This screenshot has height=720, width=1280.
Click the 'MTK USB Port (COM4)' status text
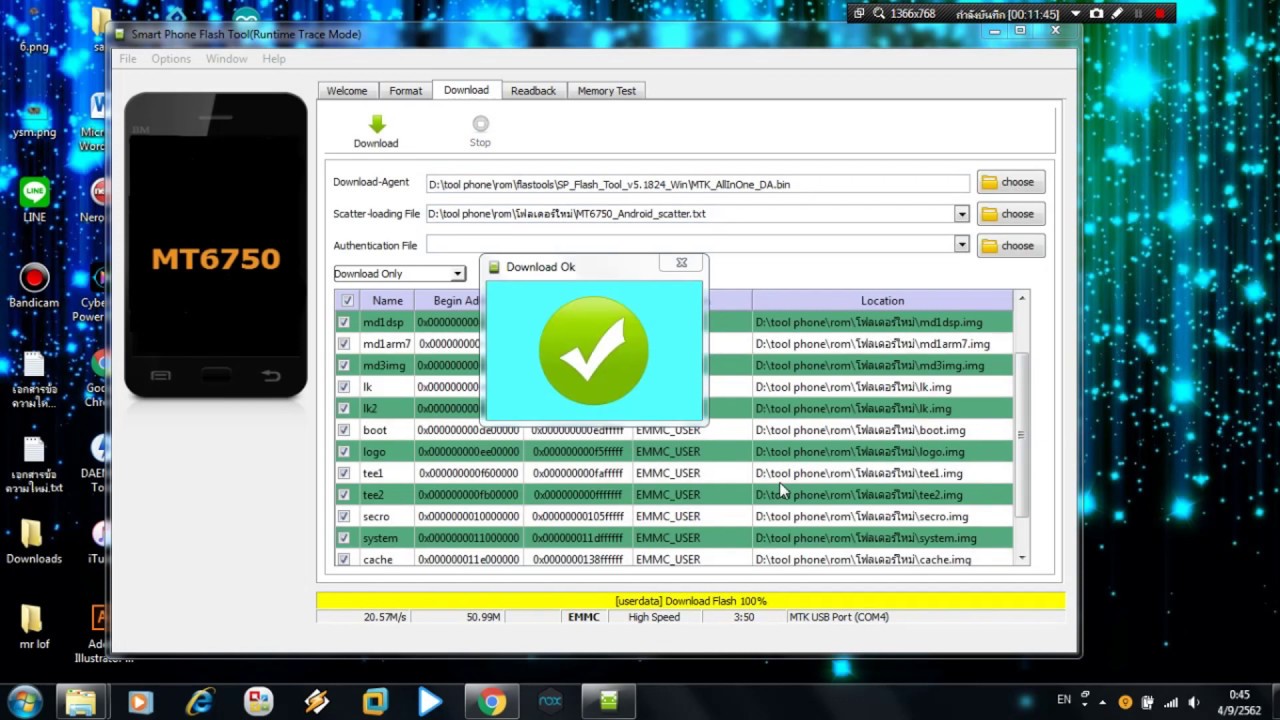pyautogui.click(x=839, y=617)
